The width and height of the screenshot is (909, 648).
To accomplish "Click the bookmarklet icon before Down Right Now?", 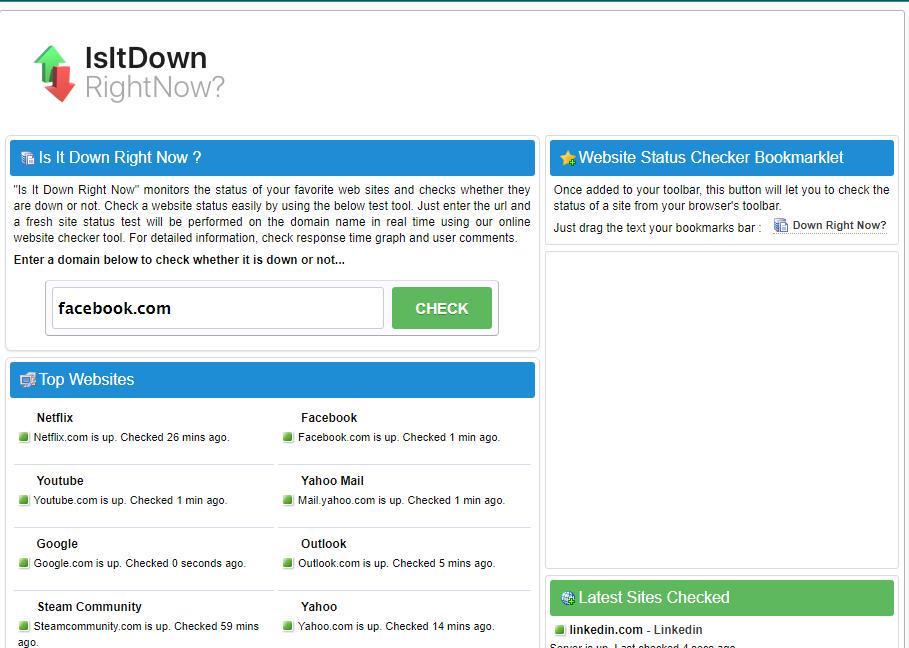I will click(781, 225).
